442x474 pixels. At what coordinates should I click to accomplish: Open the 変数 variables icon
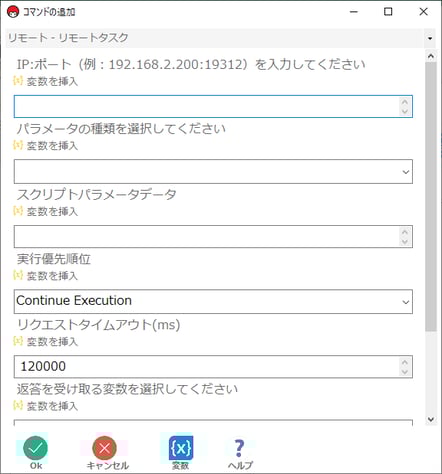pos(181,448)
